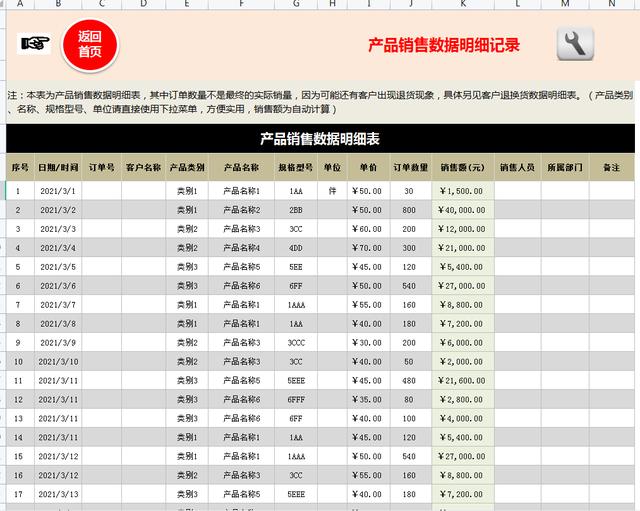Screen dimensions: 640x511
Task: Select column header 销售额(元)
Action: [x=463, y=167]
